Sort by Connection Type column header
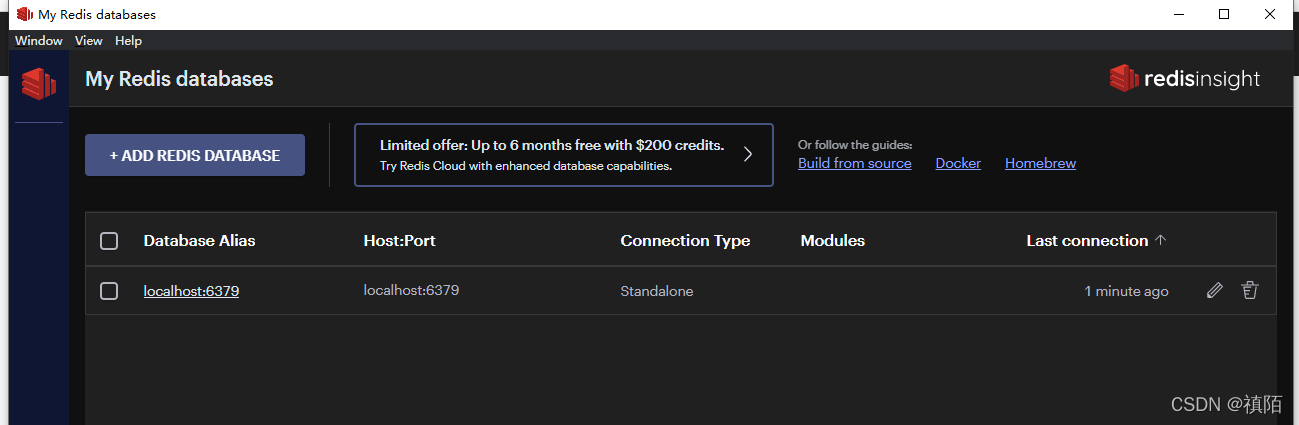1299x425 pixels. (x=685, y=241)
